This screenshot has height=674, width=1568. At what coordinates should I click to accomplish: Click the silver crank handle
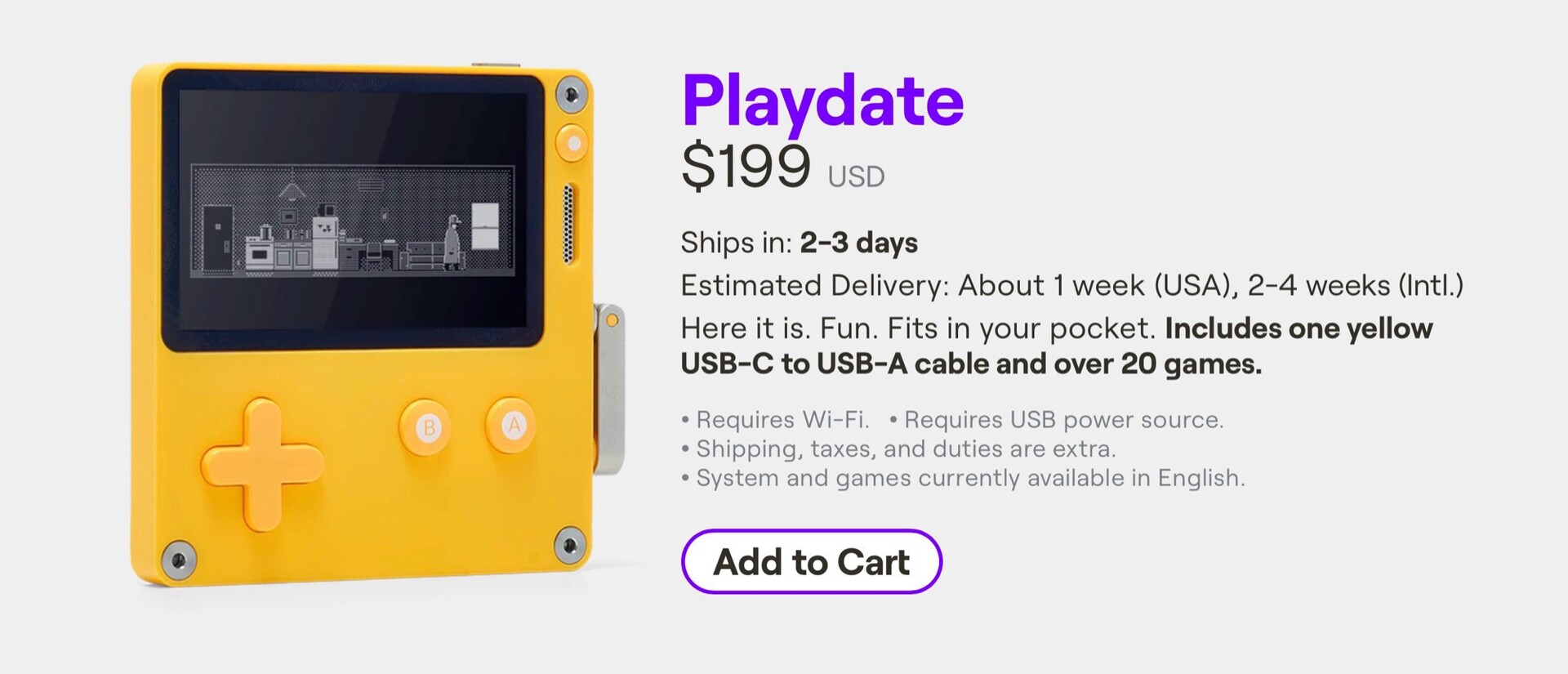(609, 389)
